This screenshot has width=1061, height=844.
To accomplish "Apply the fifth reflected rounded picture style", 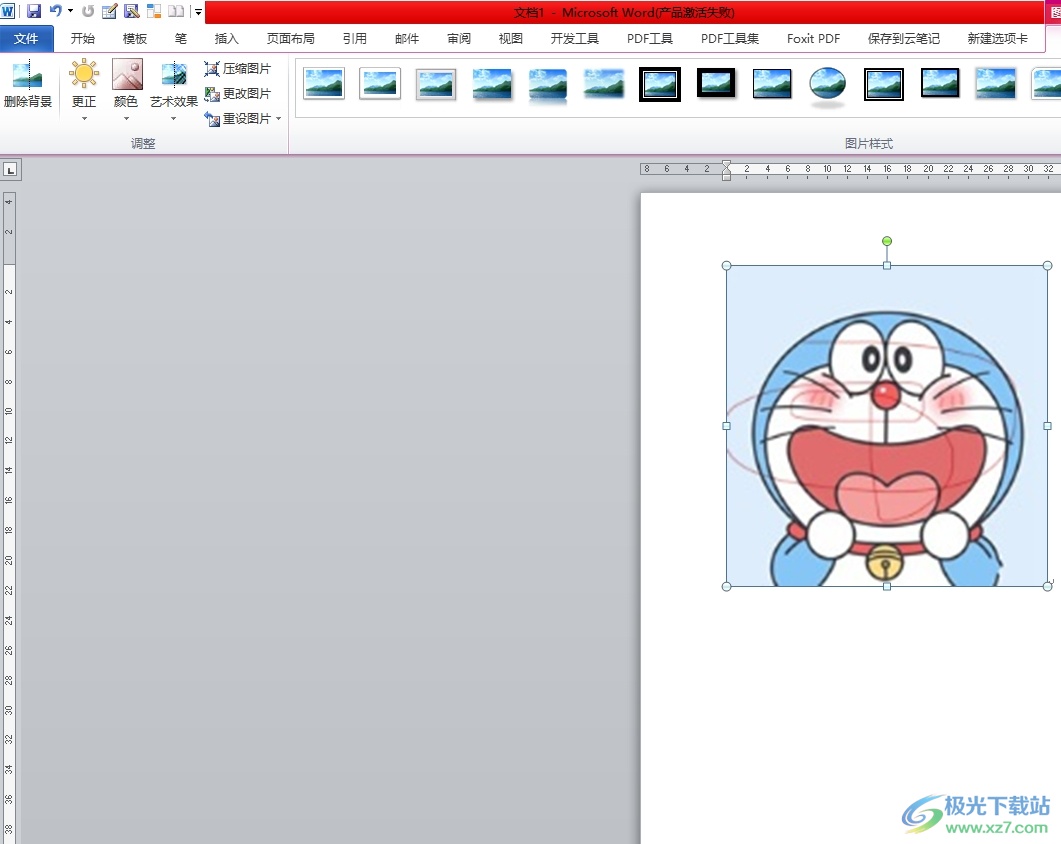I will pos(547,85).
